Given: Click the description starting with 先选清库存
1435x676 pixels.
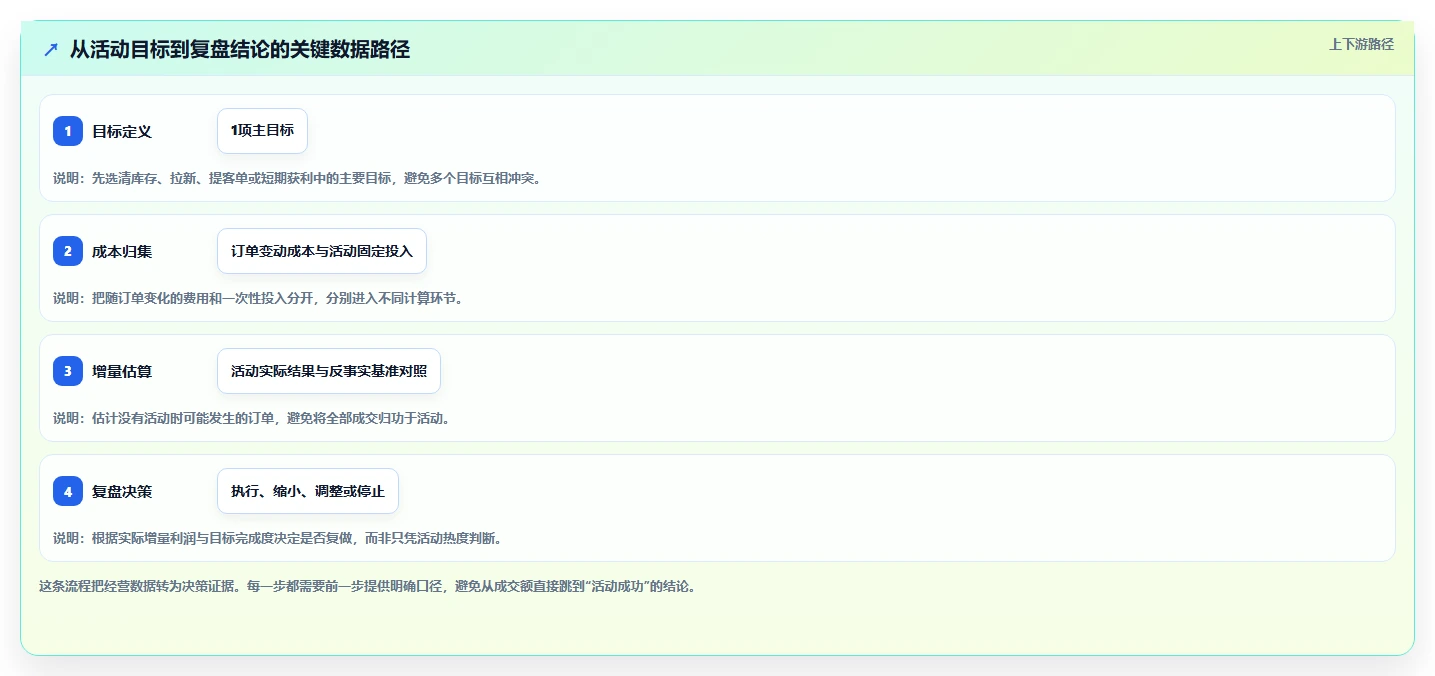Looking at the screenshot, I should pos(297,178).
